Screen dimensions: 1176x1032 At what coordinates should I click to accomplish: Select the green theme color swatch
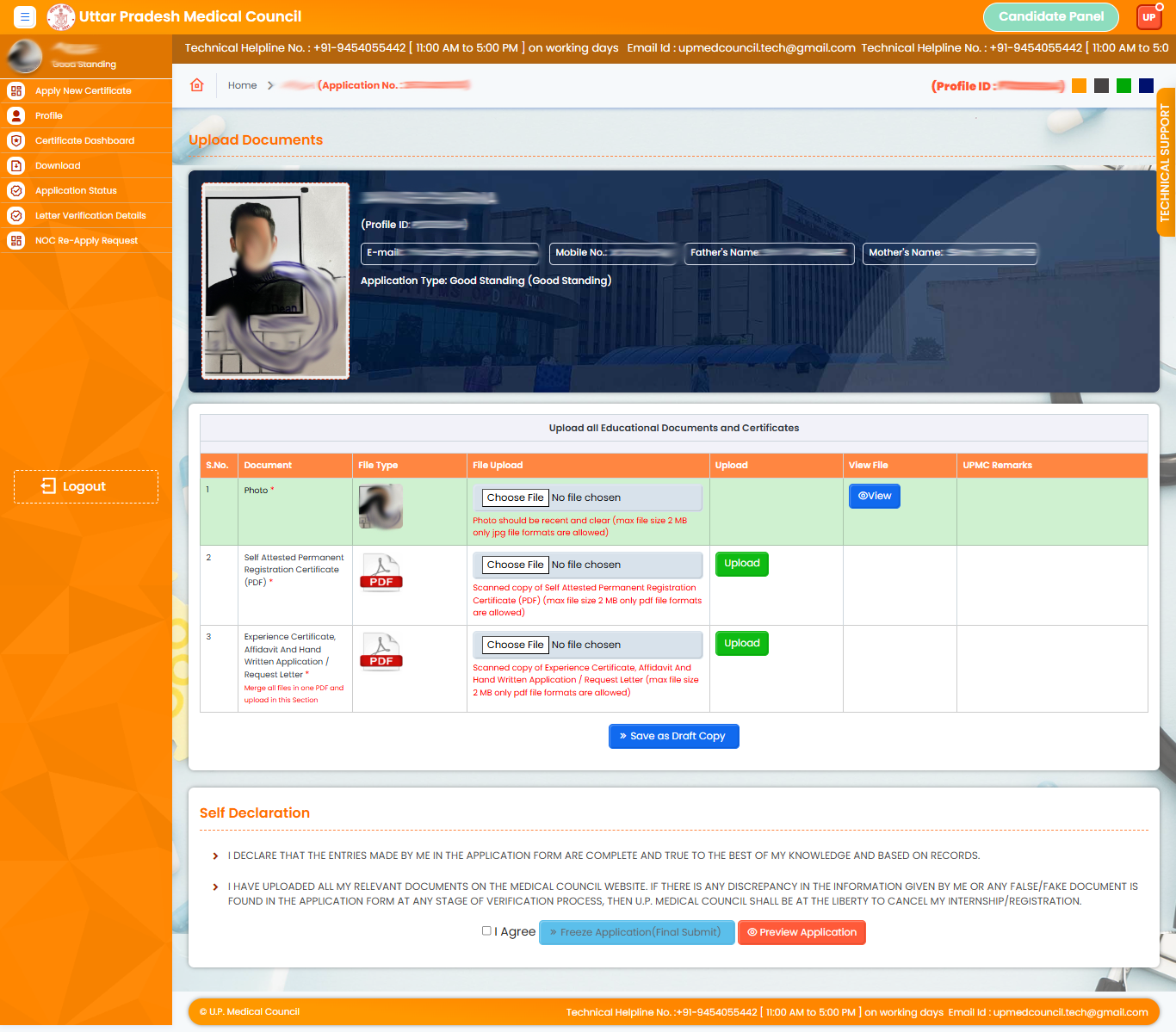click(x=1123, y=85)
